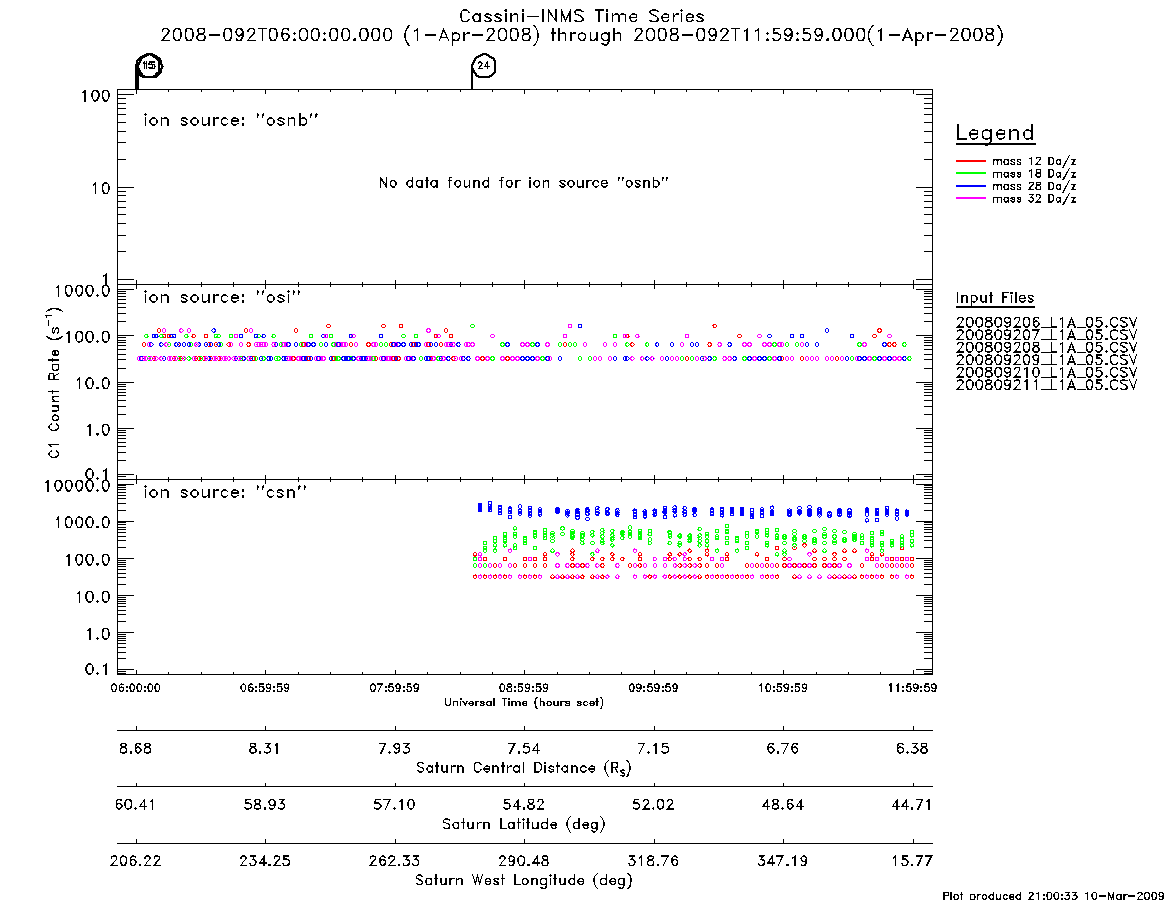Click the 44.71 latitude value
This screenshot has width=1165, height=900.
pyautogui.click(x=912, y=805)
